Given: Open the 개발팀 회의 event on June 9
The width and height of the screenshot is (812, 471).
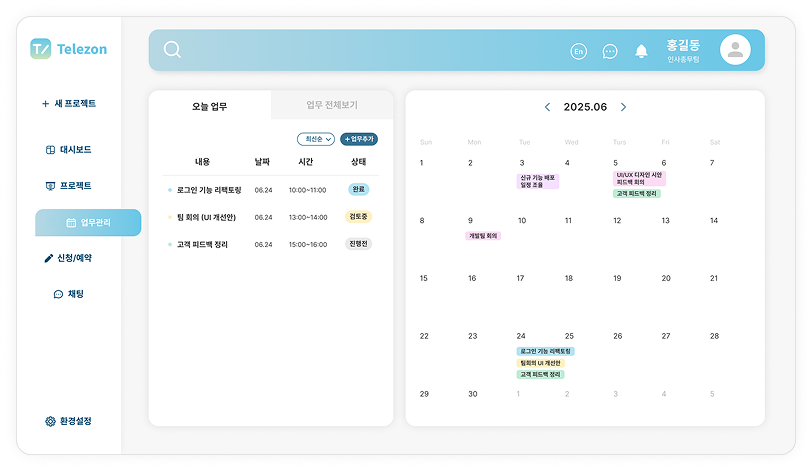Looking at the screenshot, I should tap(483, 236).
